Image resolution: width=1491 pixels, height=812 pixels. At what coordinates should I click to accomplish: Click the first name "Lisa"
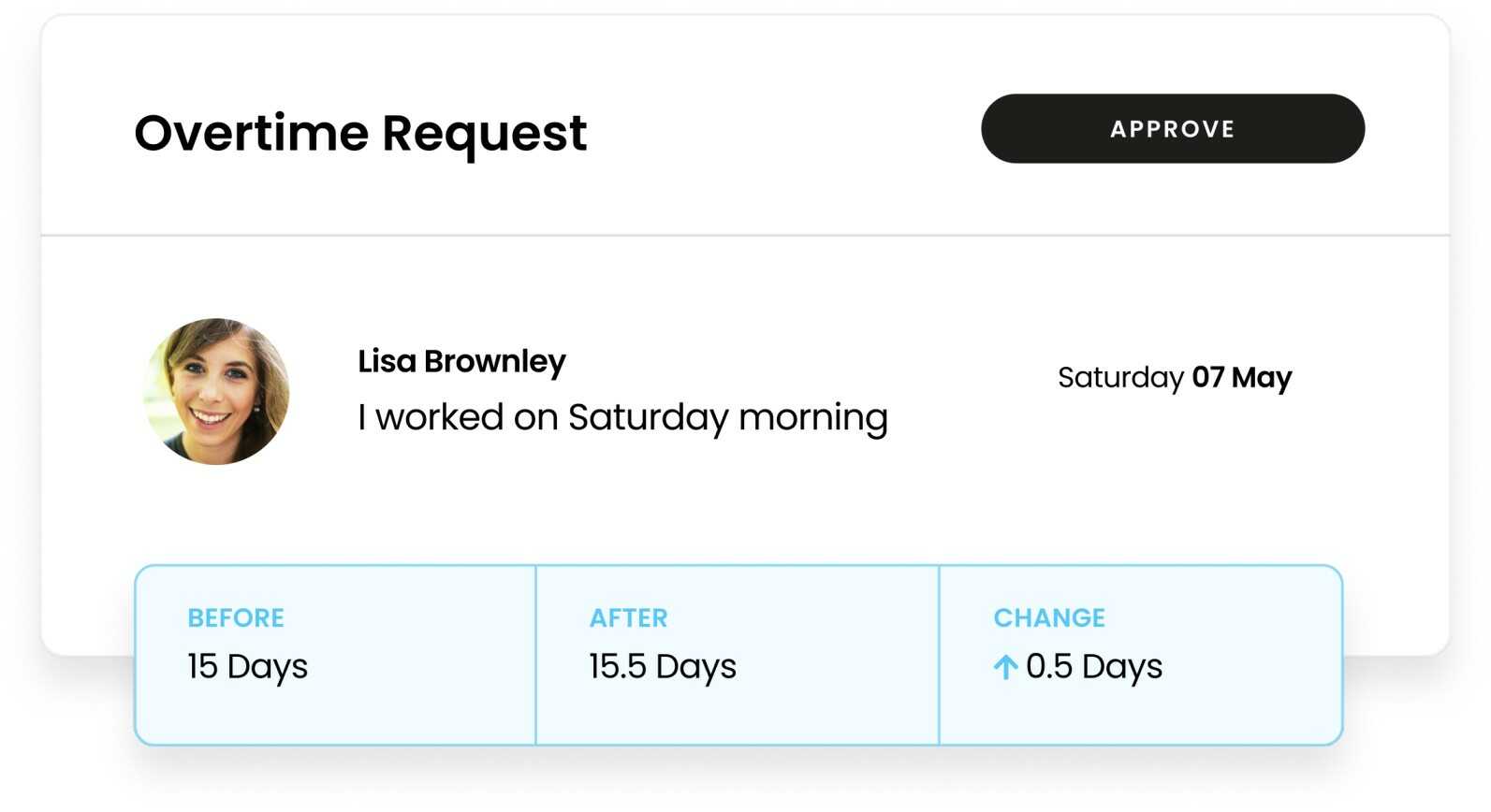[387, 361]
